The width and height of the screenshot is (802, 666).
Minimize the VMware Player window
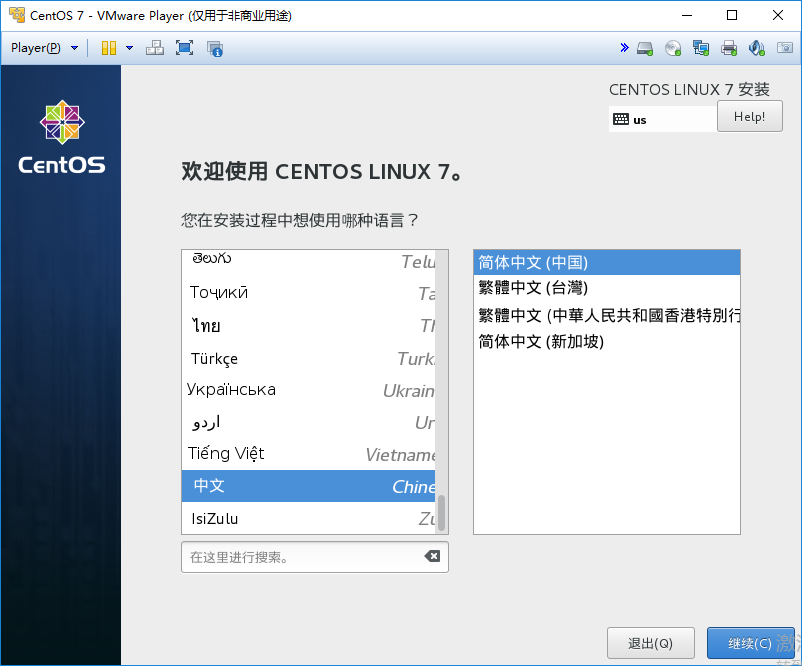[687, 15]
